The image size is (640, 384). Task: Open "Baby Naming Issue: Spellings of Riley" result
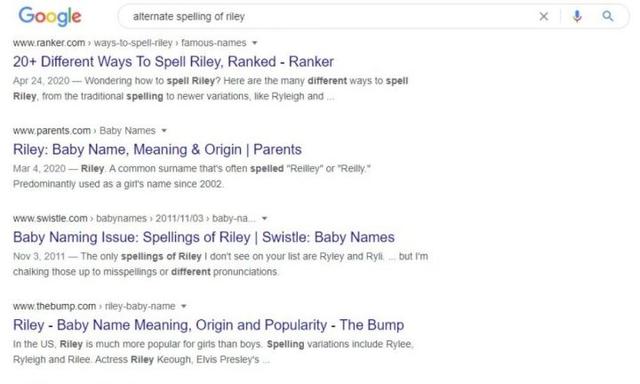[204, 237]
